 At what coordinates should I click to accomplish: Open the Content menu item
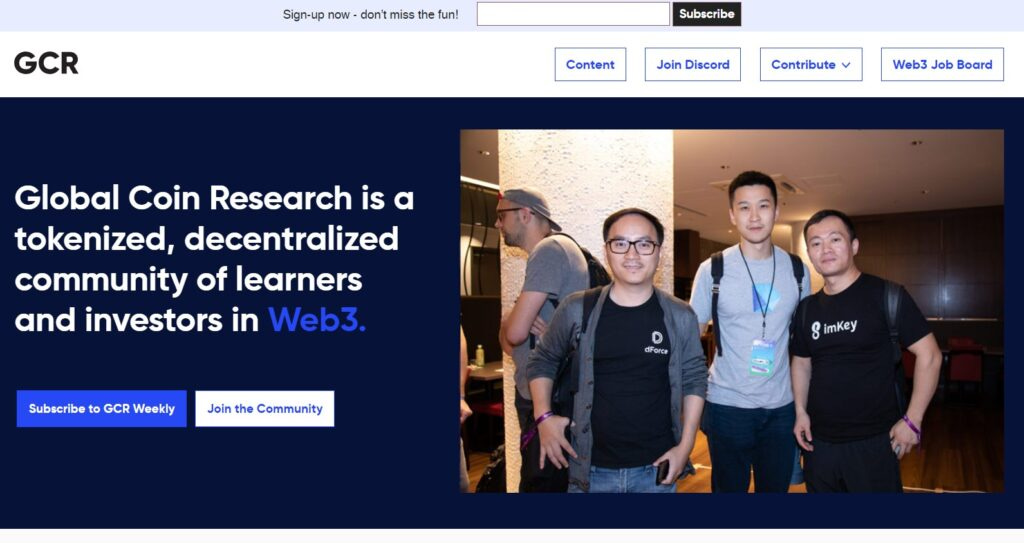point(590,65)
